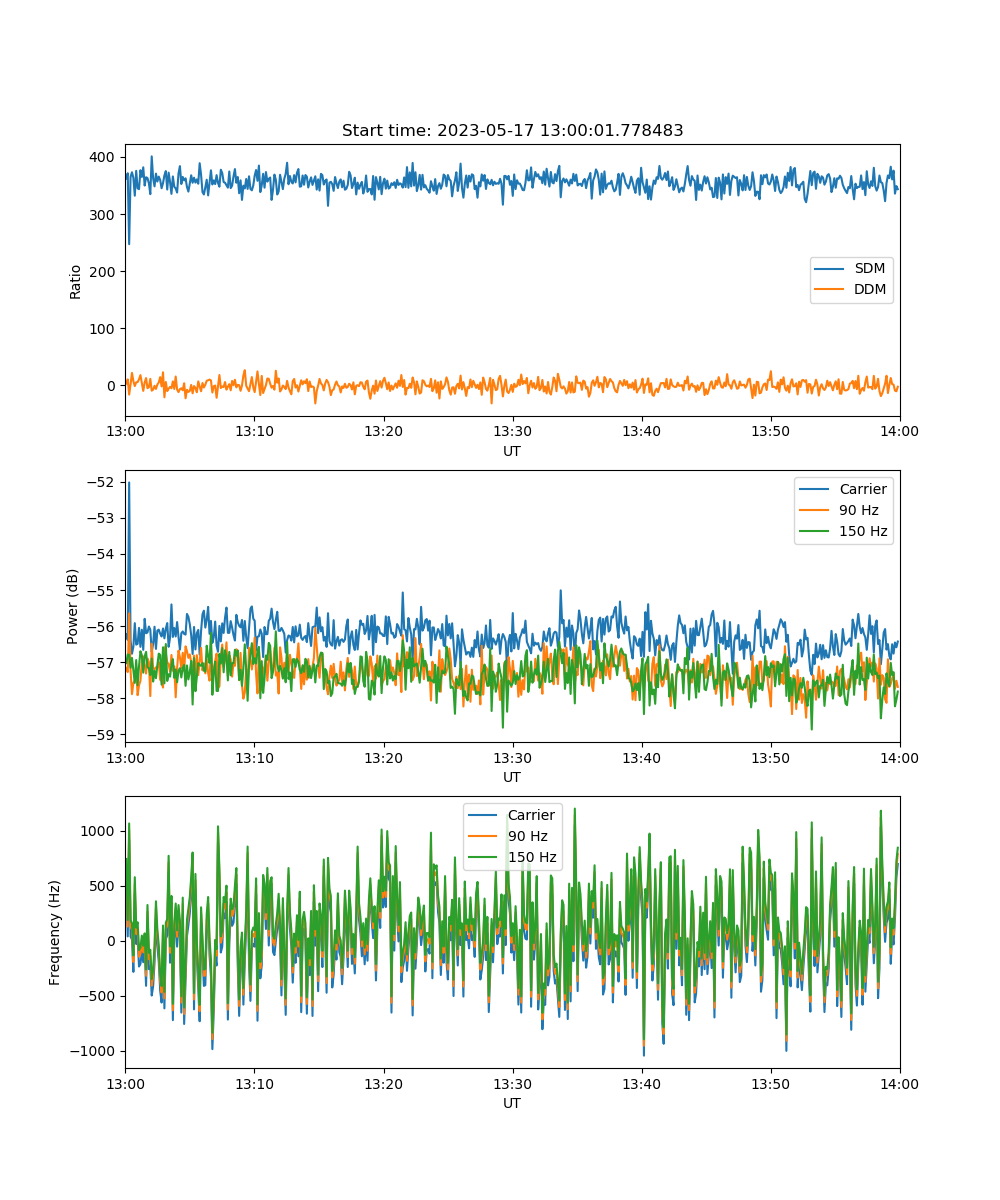
Task: Click 'DDM' in the Ratio plot legend
Action: click(x=870, y=290)
